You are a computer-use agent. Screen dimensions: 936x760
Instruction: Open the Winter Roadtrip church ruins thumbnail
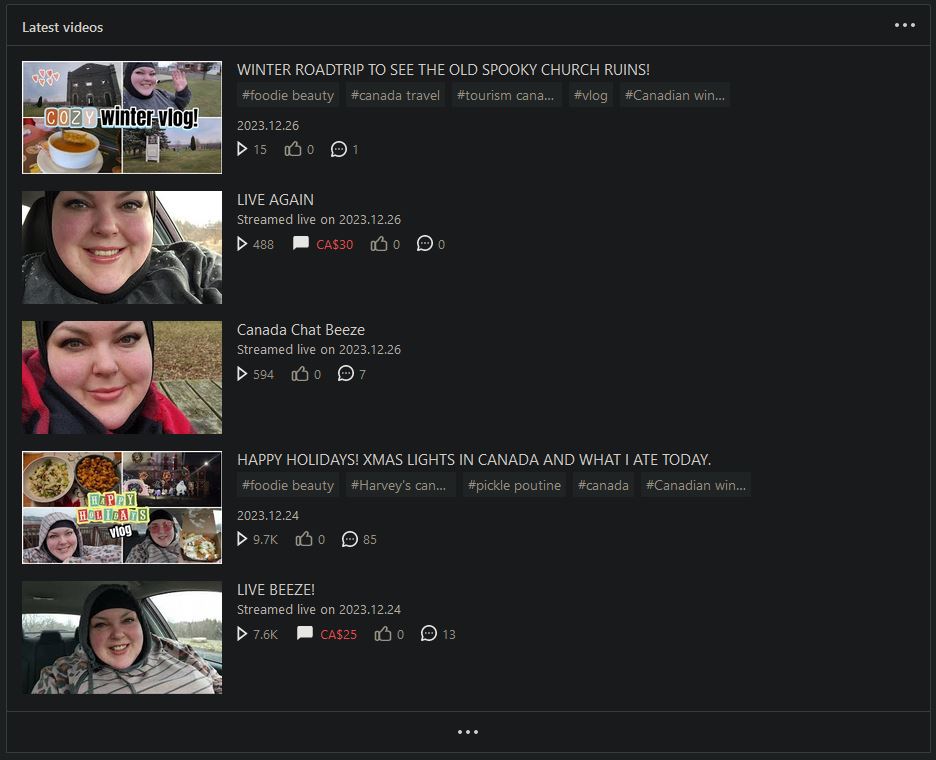point(122,118)
